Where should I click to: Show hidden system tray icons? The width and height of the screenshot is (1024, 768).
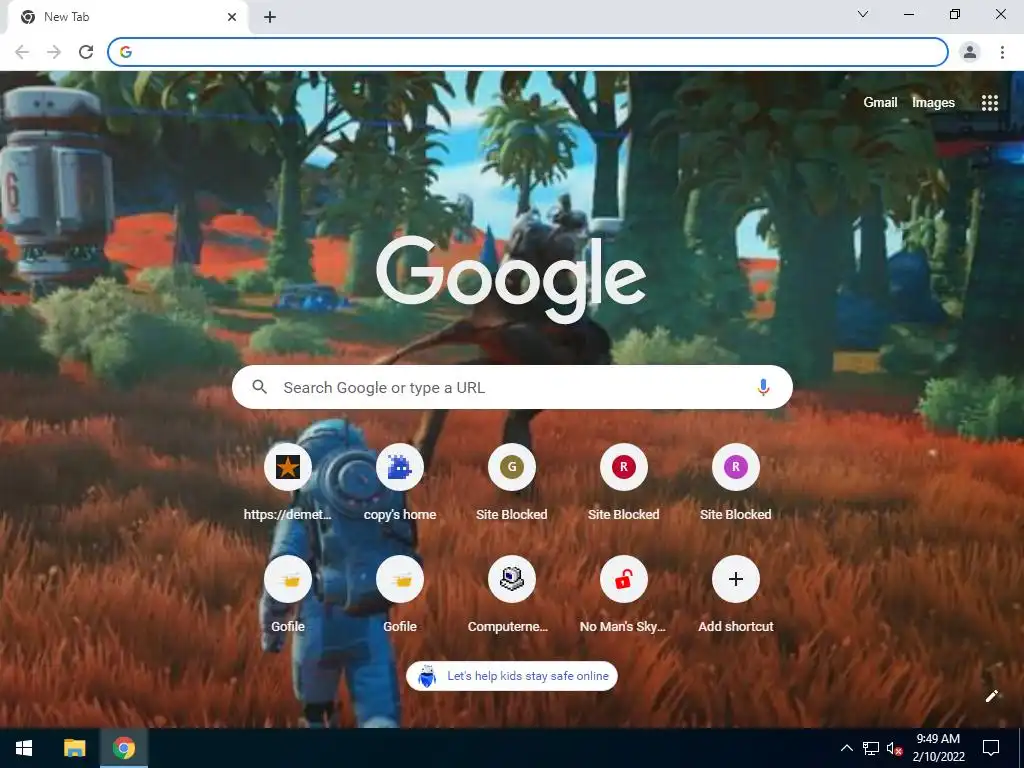846,748
